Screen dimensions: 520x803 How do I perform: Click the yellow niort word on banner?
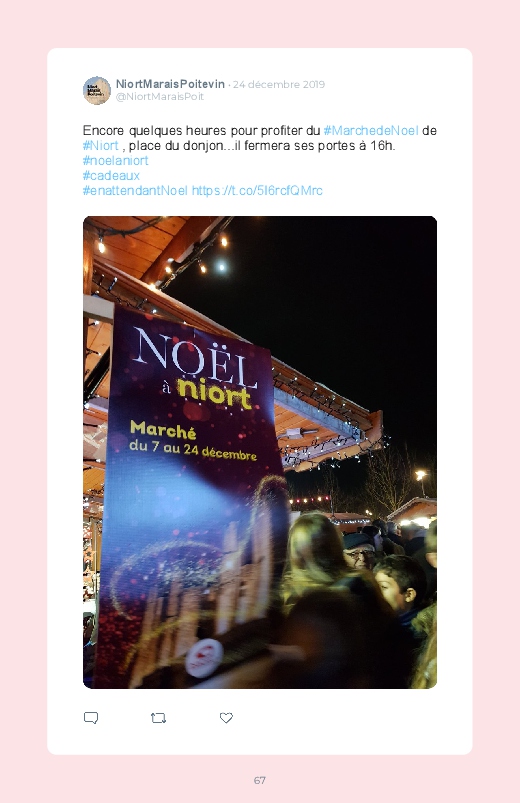click(214, 394)
